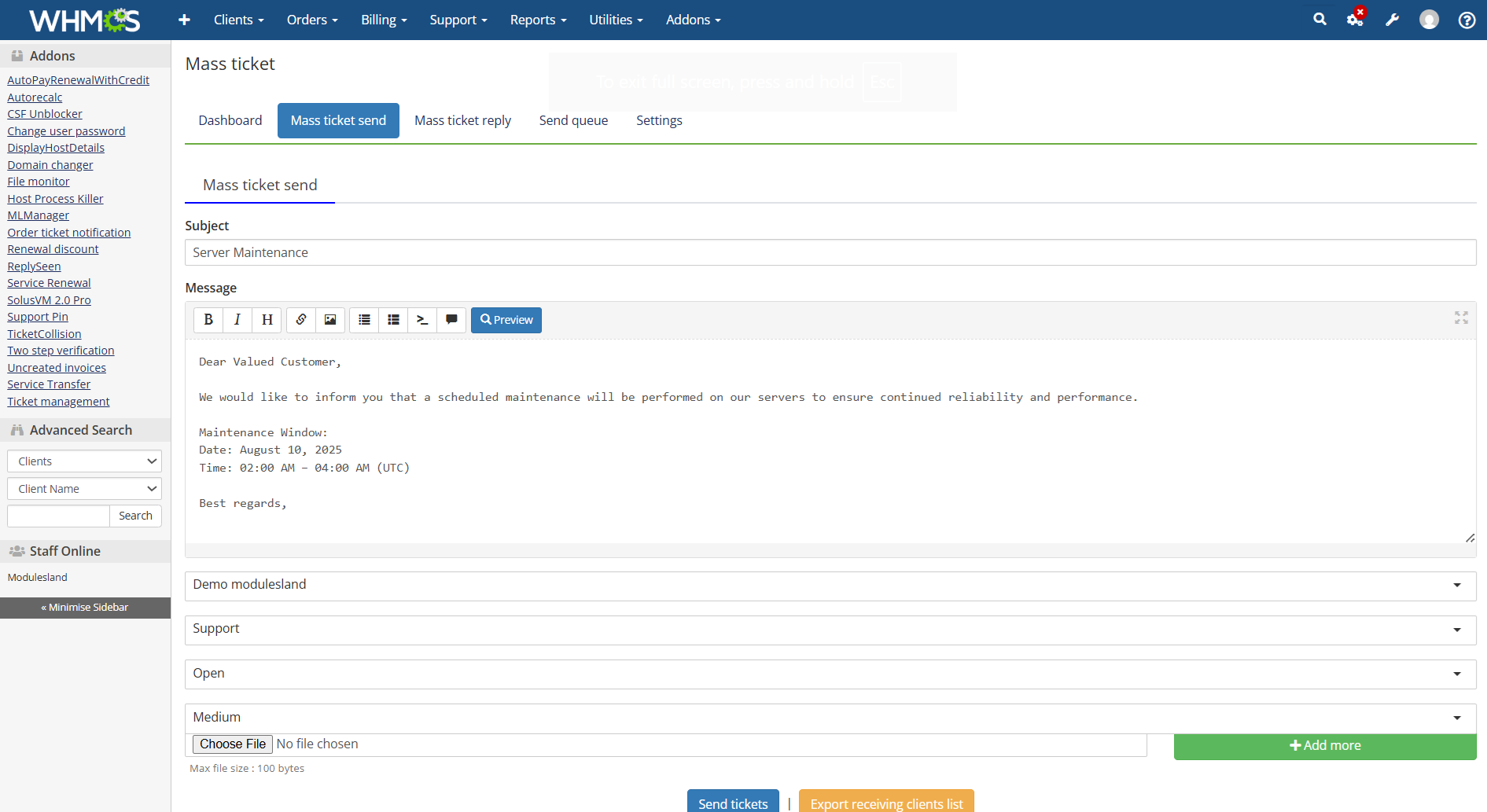This screenshot has height=812, width=1487.
Task: Insert heading with the H button
Action: (267, 320)
